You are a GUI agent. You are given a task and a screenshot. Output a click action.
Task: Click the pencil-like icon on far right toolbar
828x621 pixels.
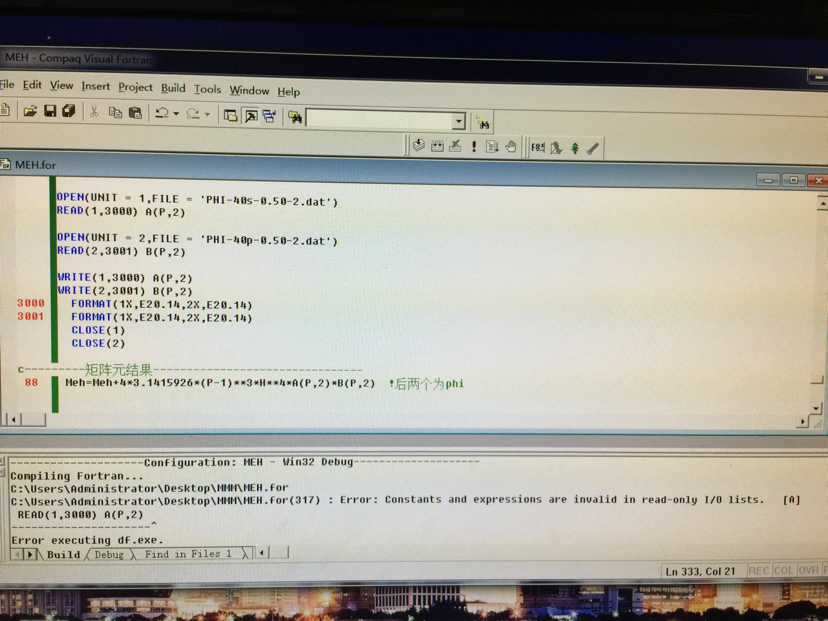593,149
